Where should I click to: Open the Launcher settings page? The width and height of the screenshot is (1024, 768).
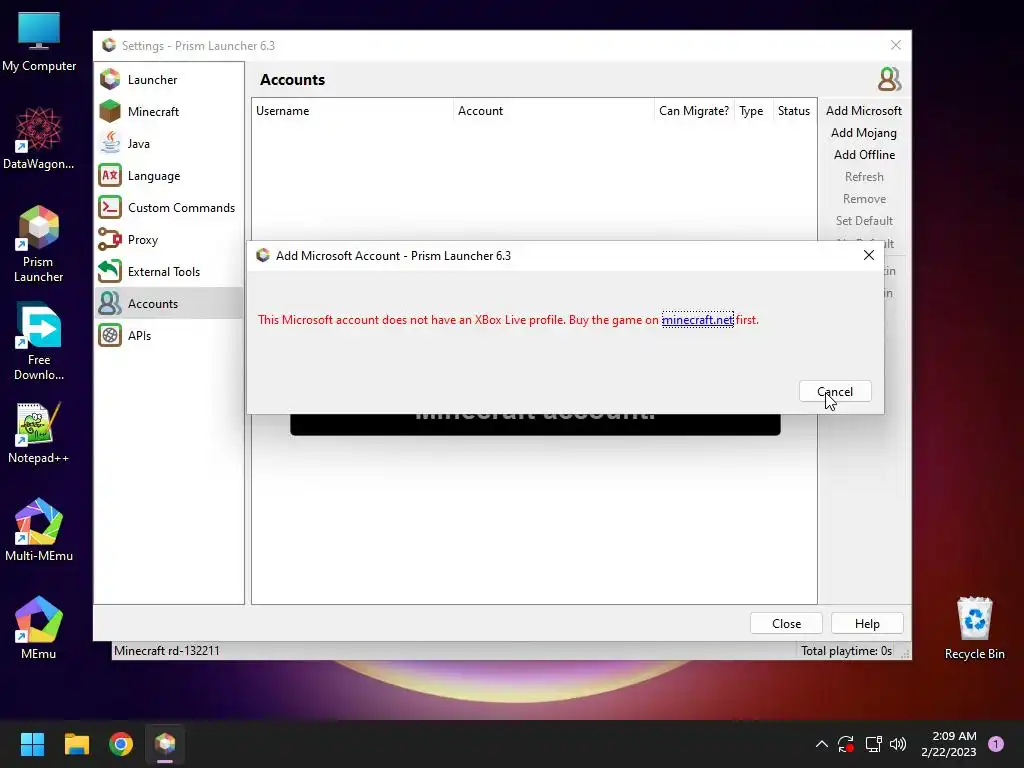[x=169, y=80]
